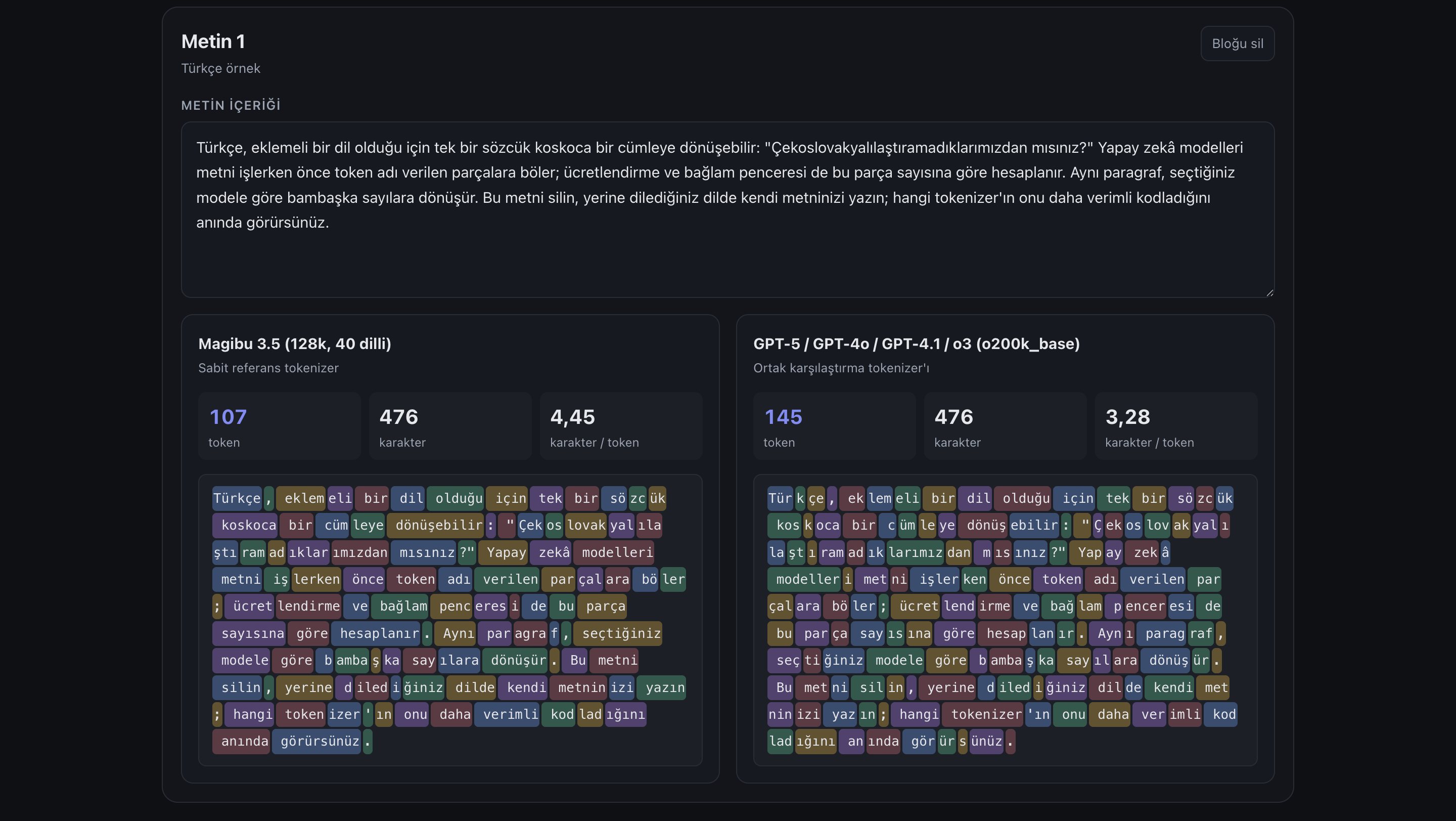Click the "kendi" token chip in GPT panel
The image size is (1456, 821).
coord(1169,687)
